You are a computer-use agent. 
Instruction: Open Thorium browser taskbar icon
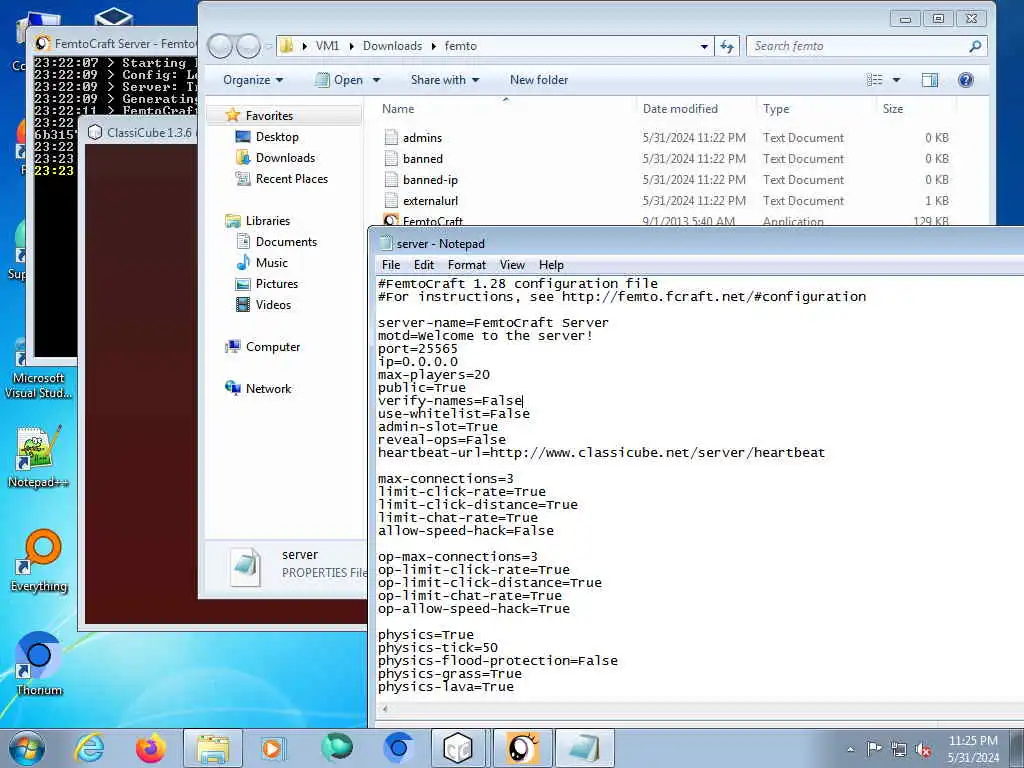(x=398, y=748)
